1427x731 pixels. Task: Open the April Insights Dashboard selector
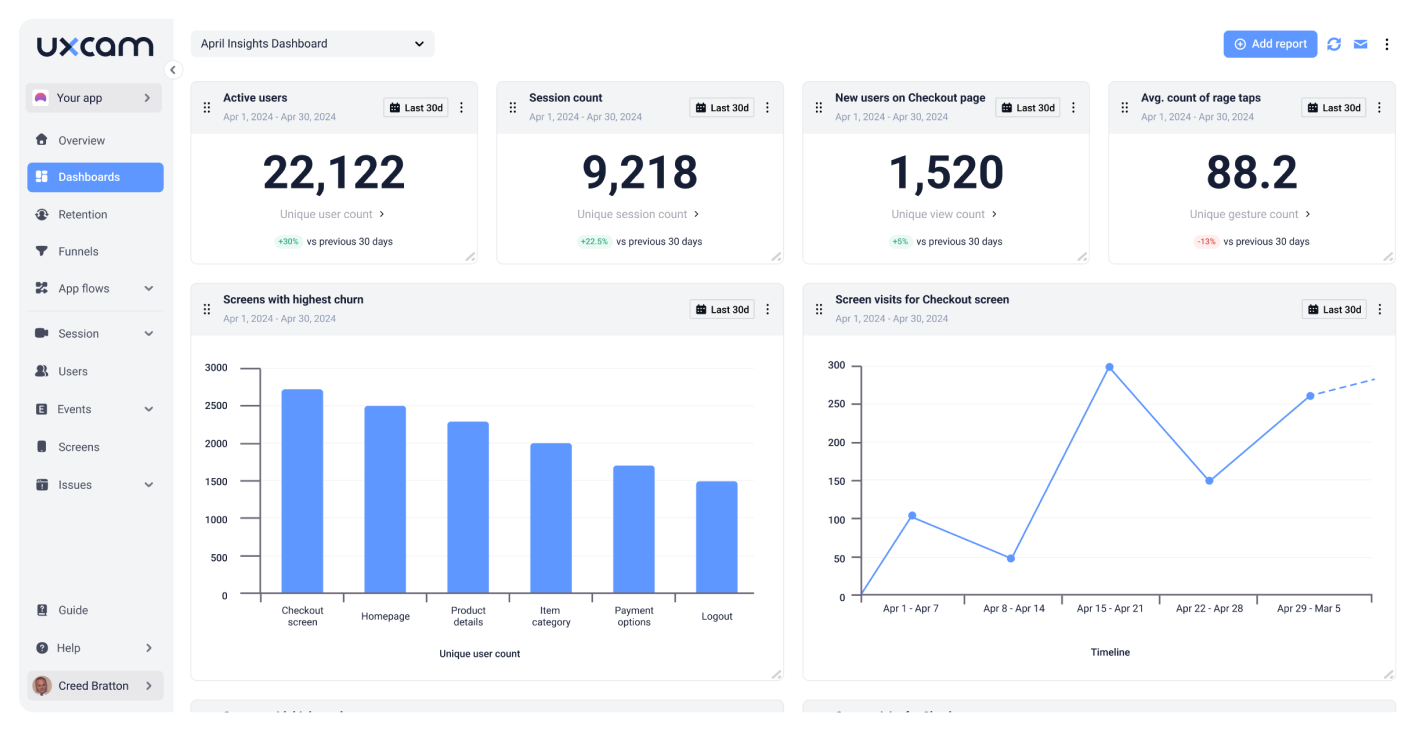point(312,44)
